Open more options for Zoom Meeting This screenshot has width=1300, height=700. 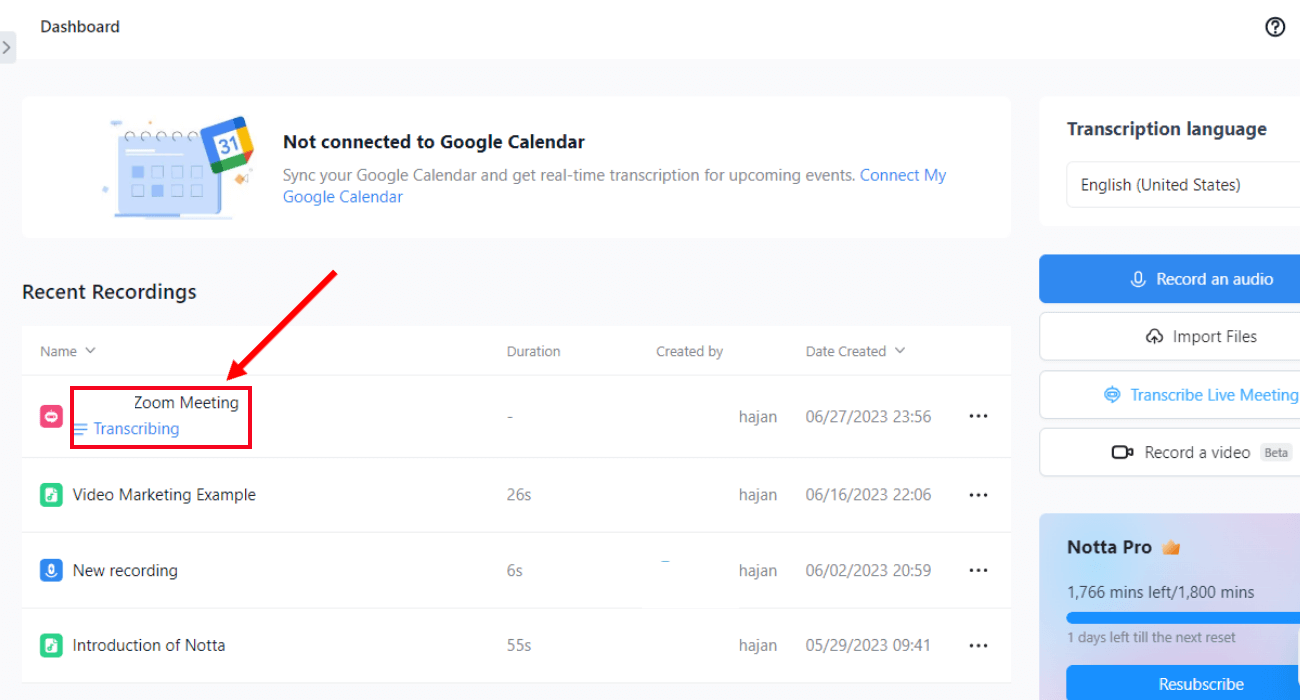pos(978,417)
